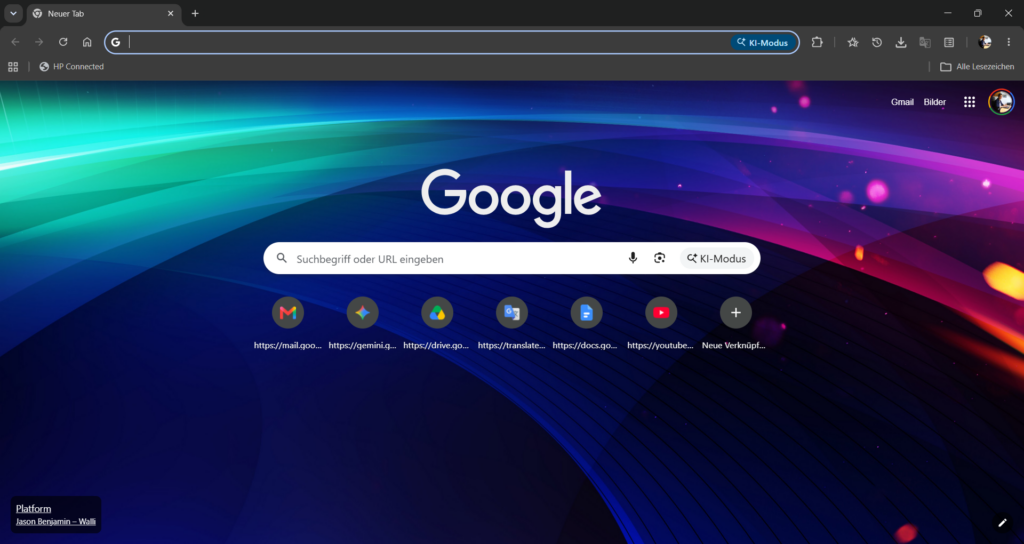Viewport: 1024px width, 544px height.
Task: Minimize the Chrome window
Action: click(948, 13)
